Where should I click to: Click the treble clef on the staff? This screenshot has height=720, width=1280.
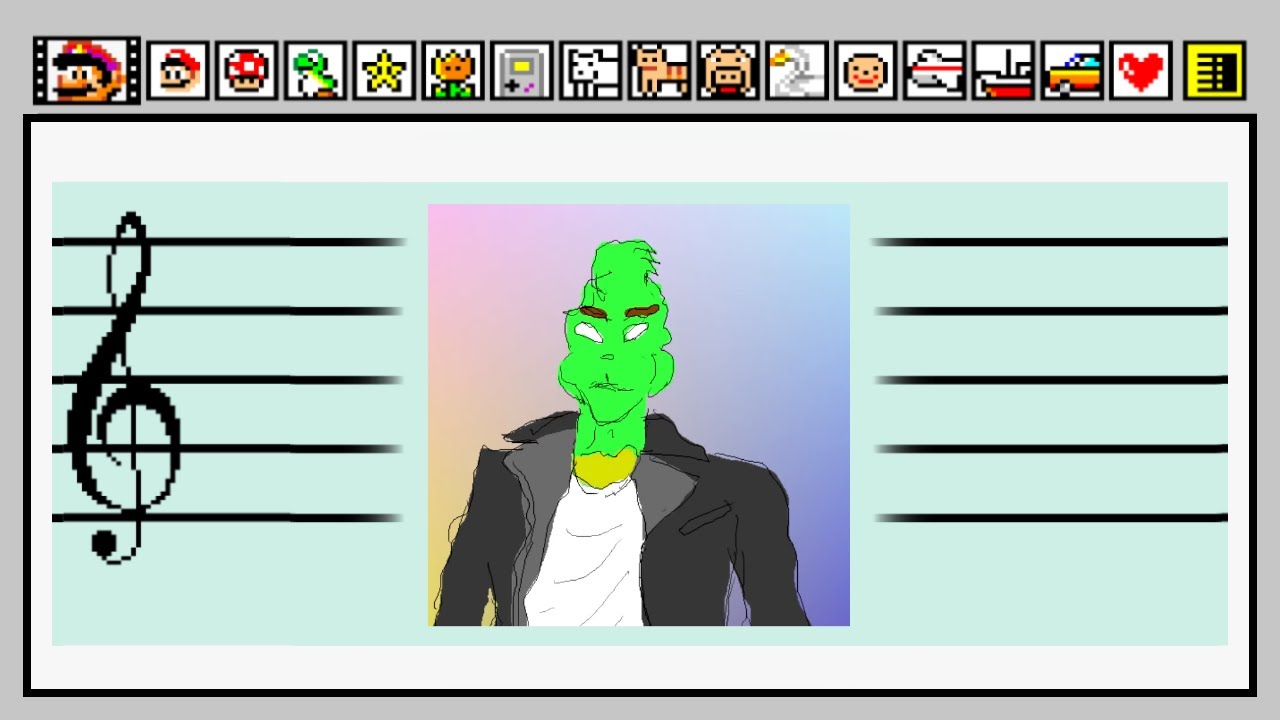pos(122,388)
